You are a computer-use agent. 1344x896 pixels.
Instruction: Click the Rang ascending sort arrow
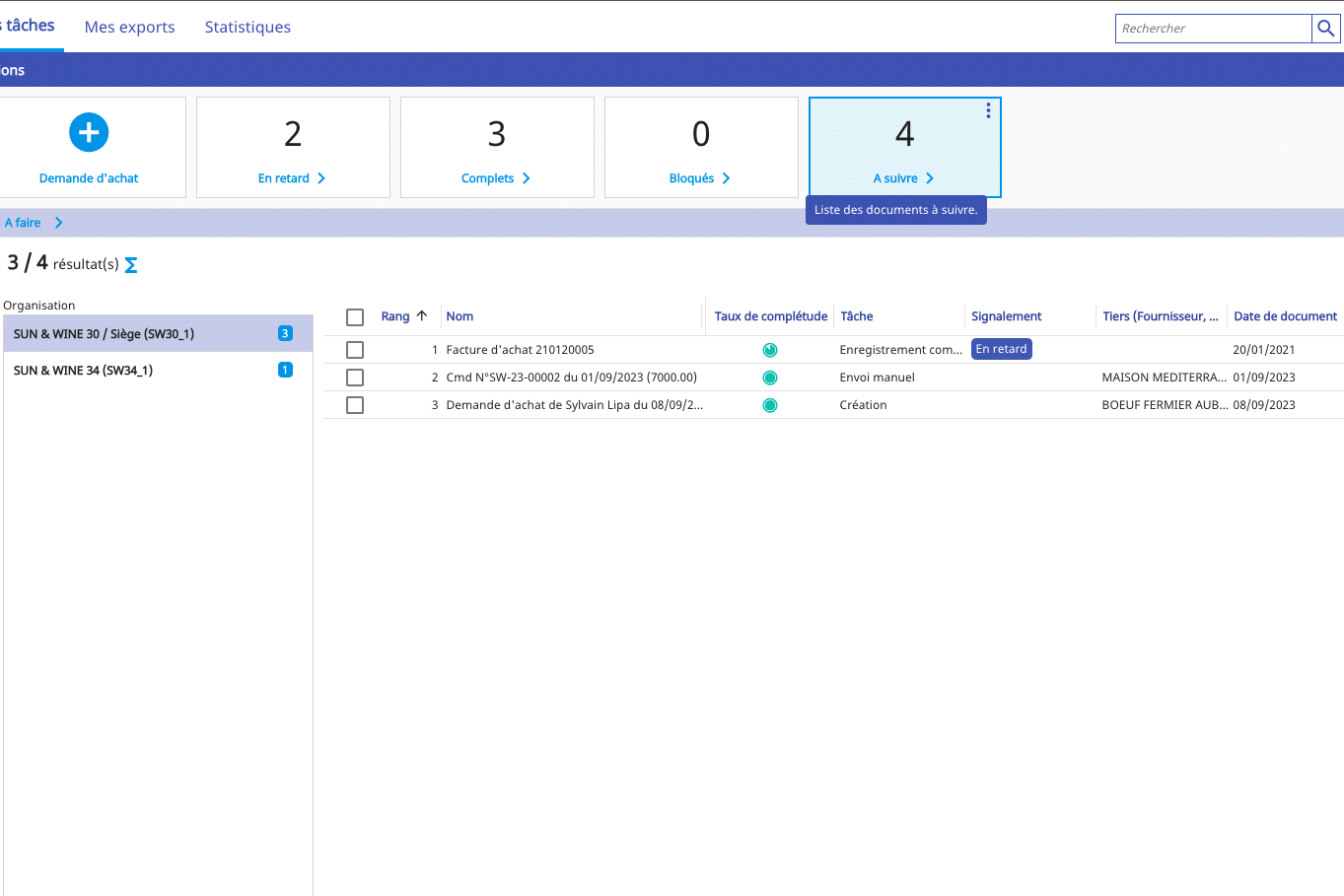422,315
